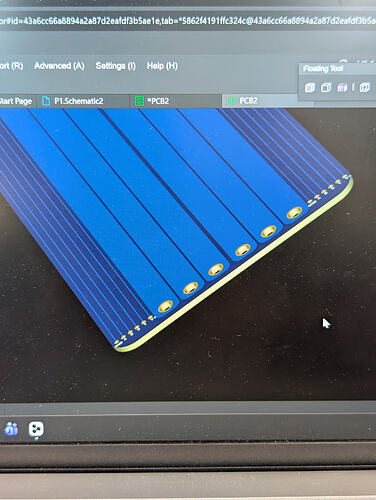The height and width of the screenshot is (500, 376).
Task: Open Microsoft Teams from the taskbar
Action: [x=11, y=429]
